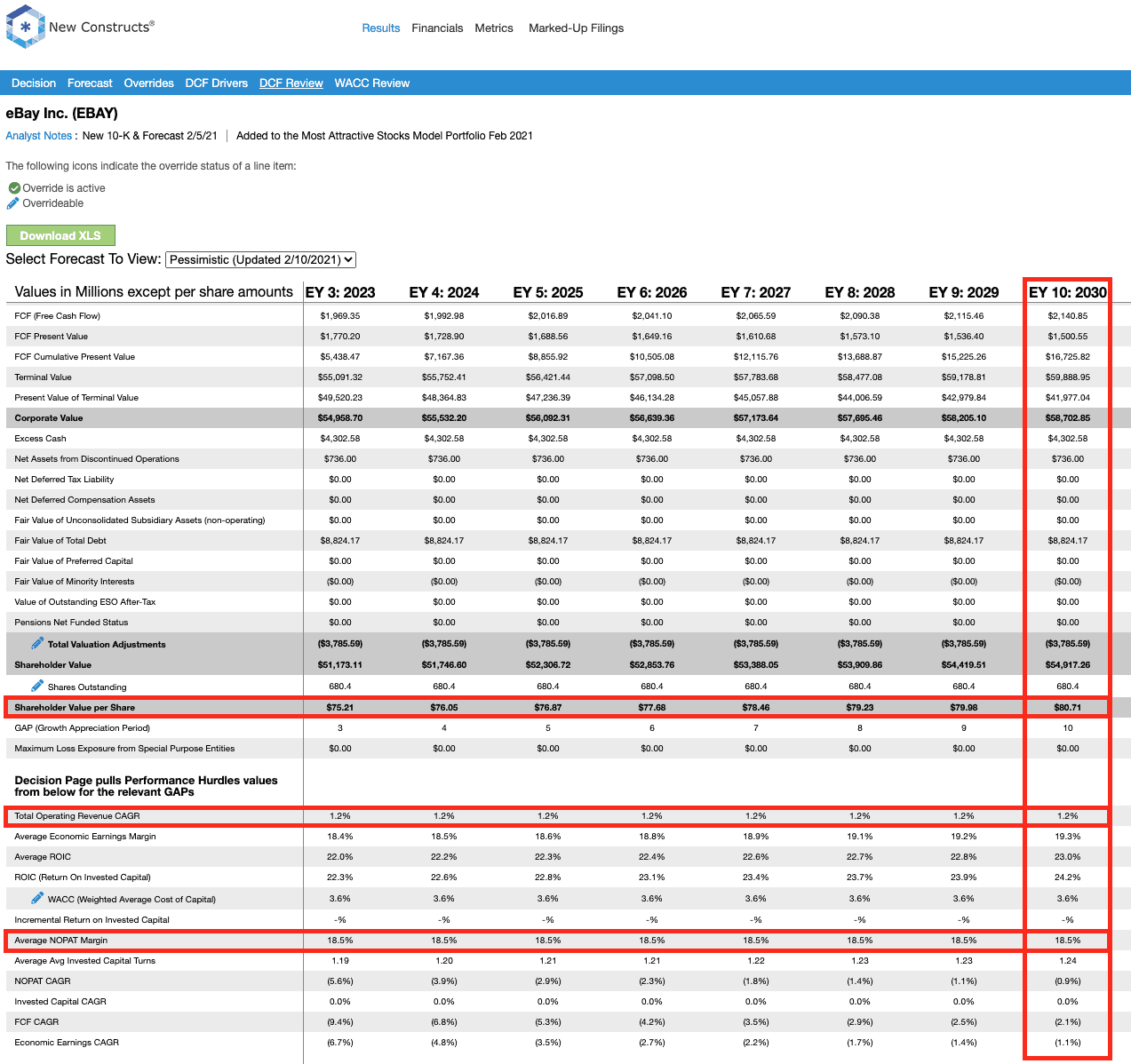Switch to the DCF Review sub-tab
Viewport: 1131px width, 1064px height.
291,83
